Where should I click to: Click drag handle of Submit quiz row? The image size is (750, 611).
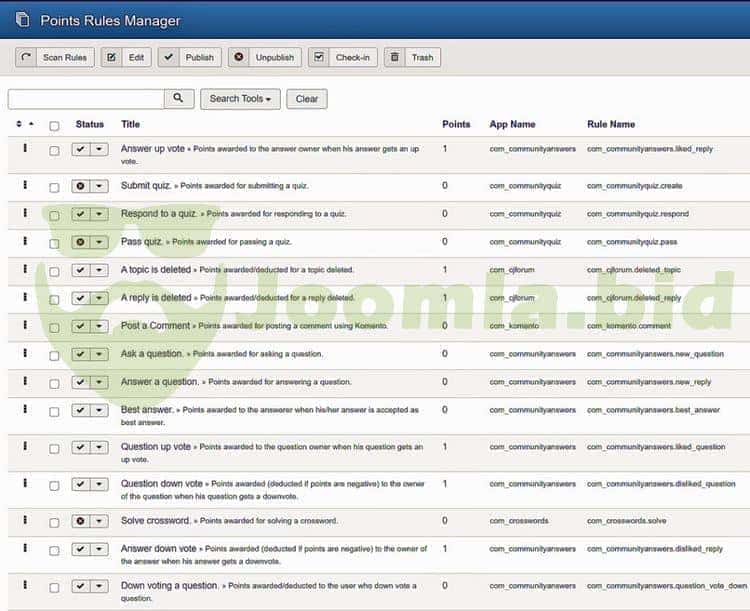point(25,185)
